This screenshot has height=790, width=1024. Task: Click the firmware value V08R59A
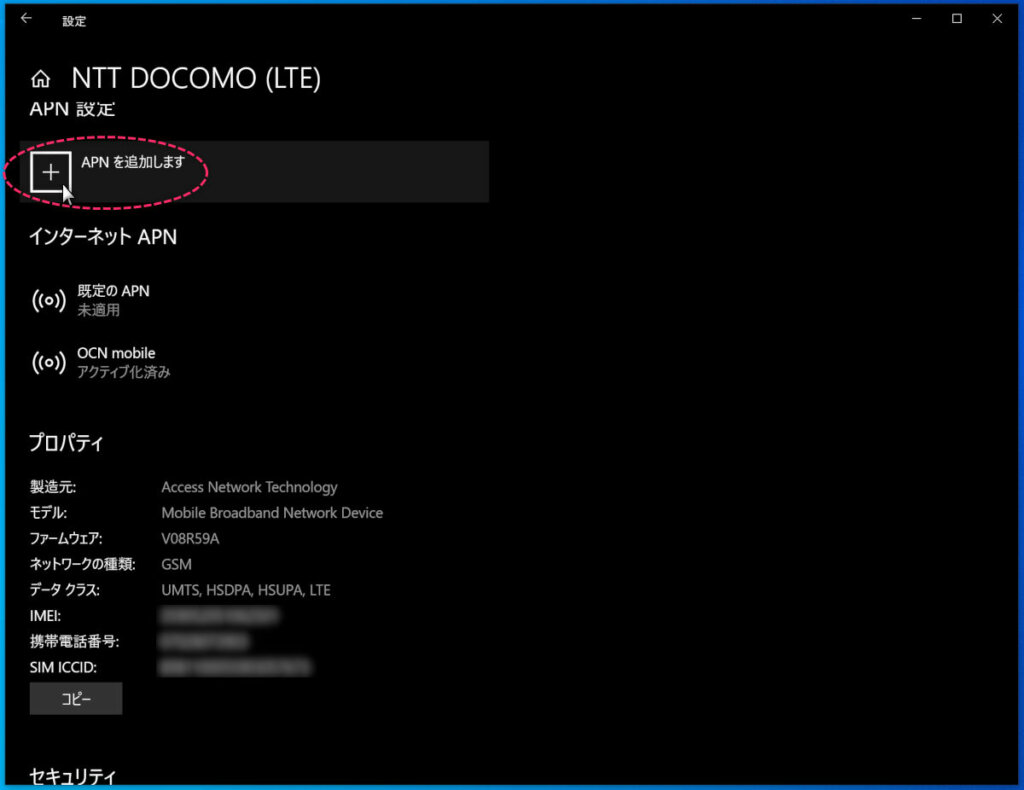[190, 539]
